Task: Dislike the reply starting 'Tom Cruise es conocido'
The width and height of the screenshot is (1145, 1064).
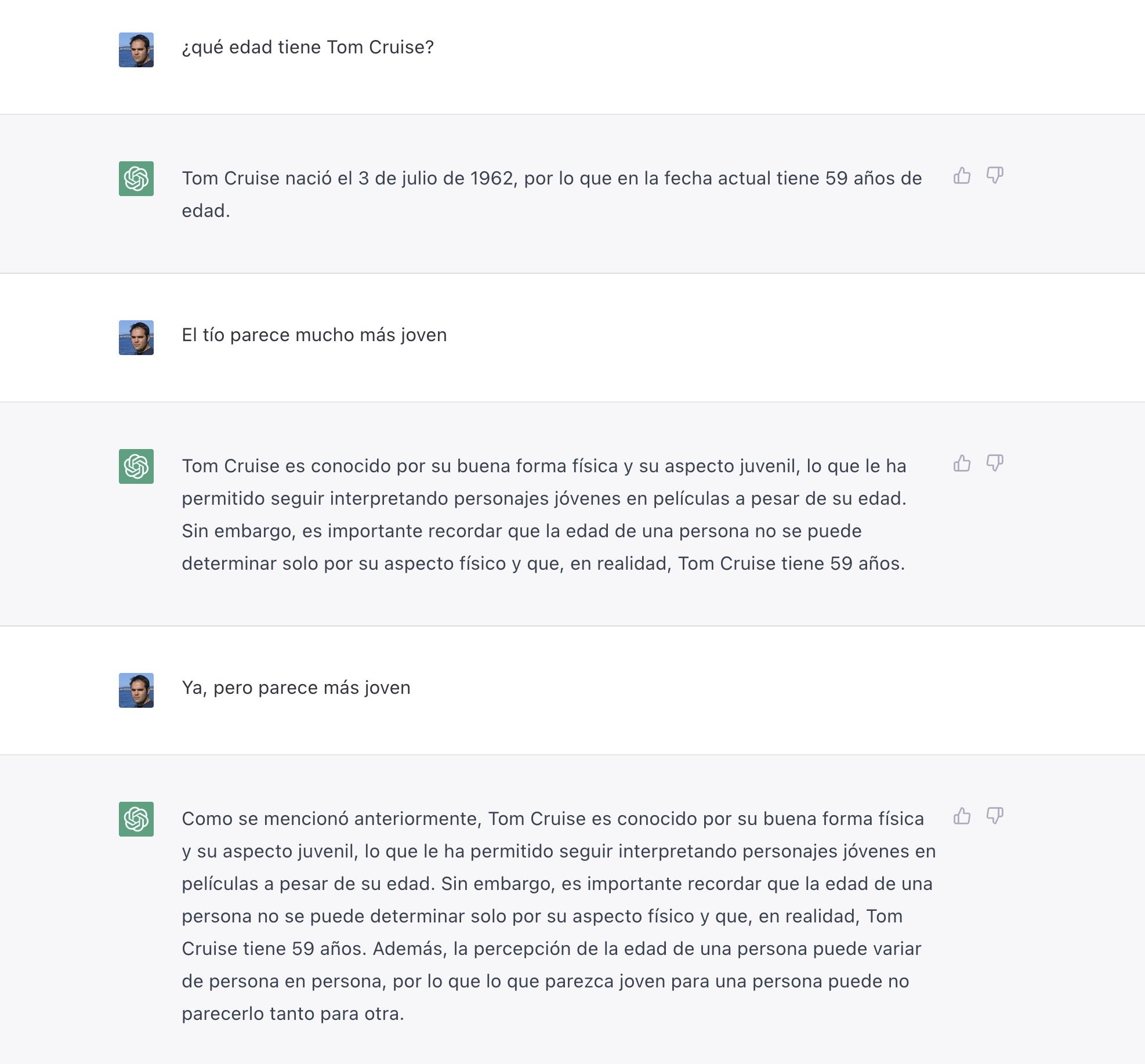Action: pos(995,463)
